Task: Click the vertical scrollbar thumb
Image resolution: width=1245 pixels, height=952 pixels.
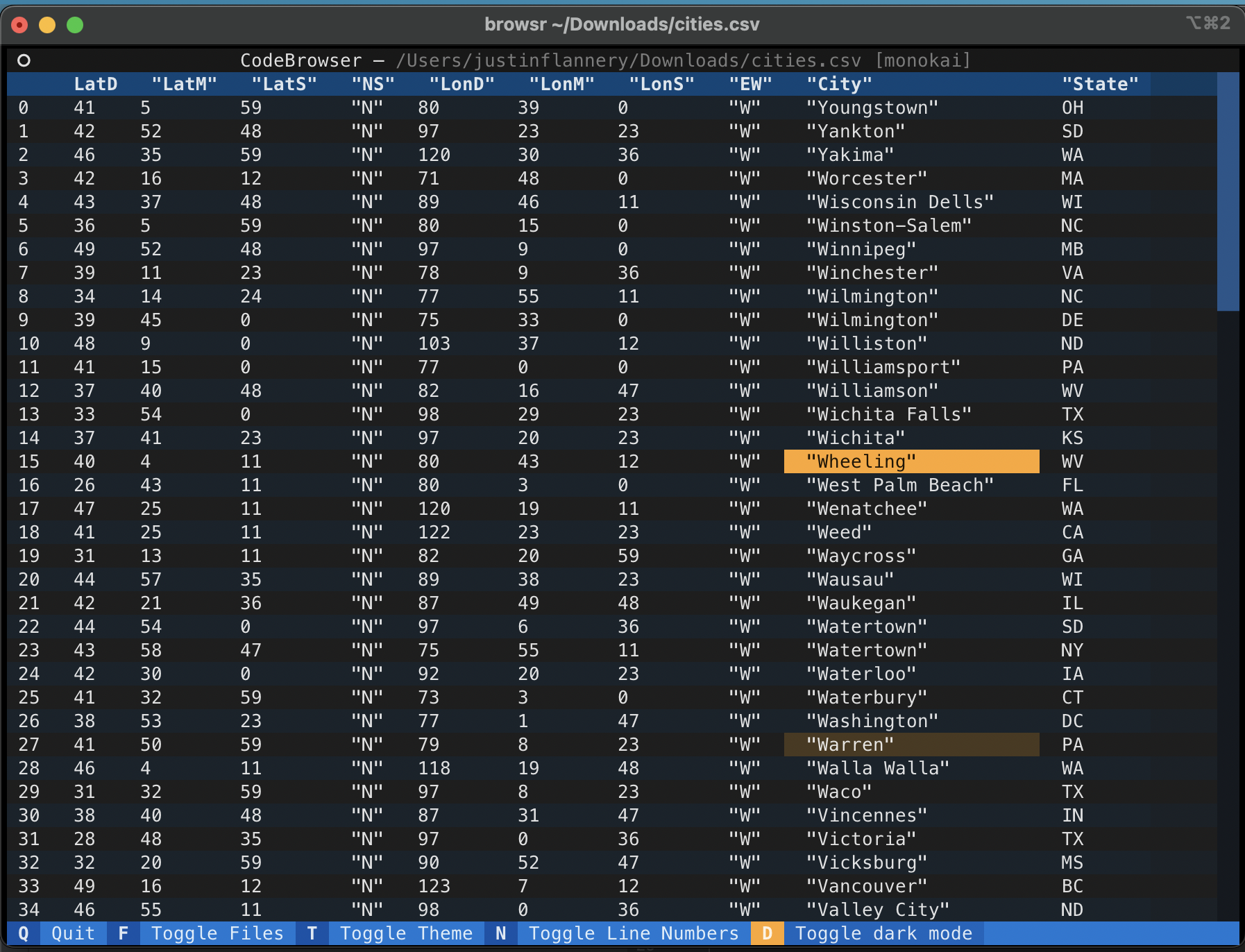Action: (x=1228, y=192)
